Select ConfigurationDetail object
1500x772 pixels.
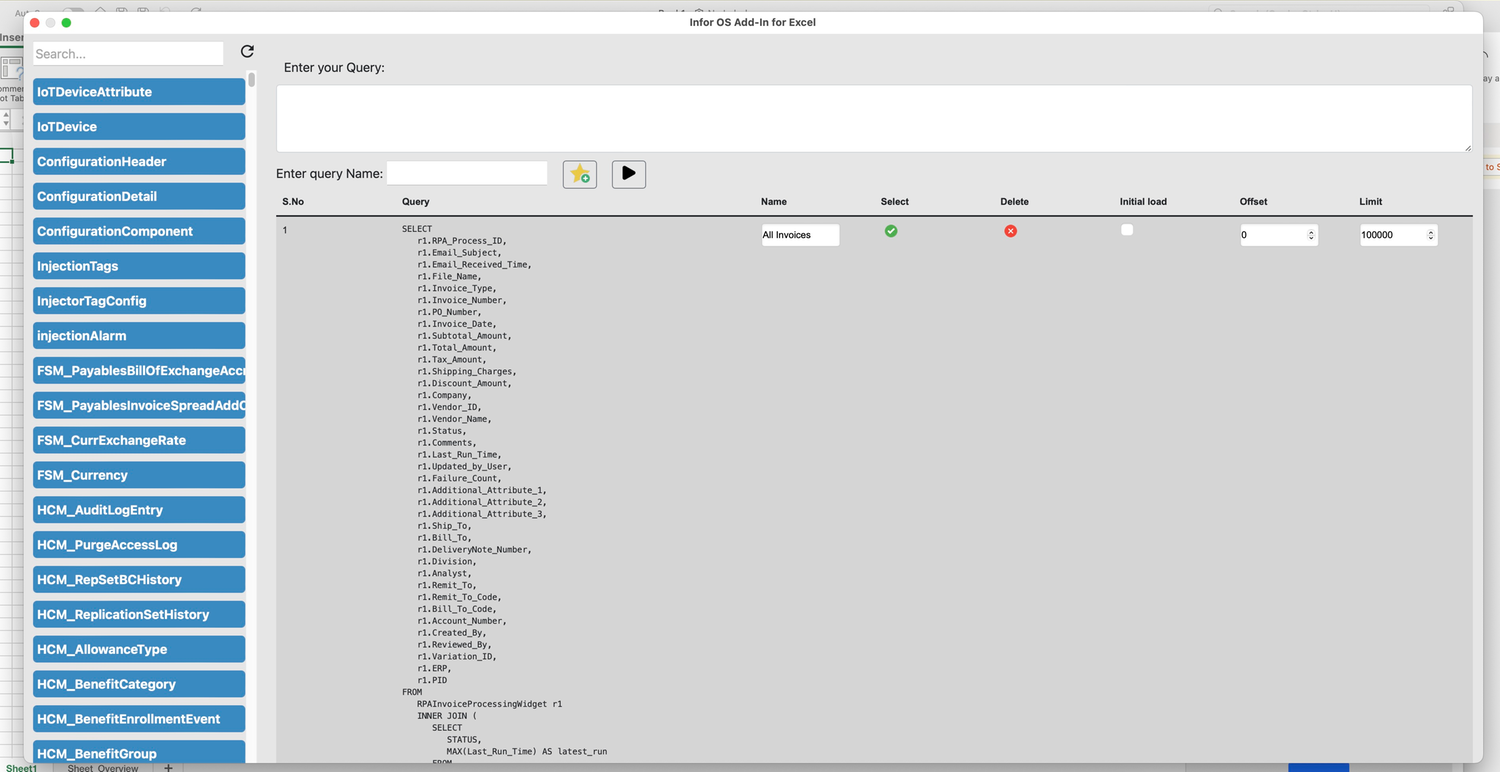[139, 196]
